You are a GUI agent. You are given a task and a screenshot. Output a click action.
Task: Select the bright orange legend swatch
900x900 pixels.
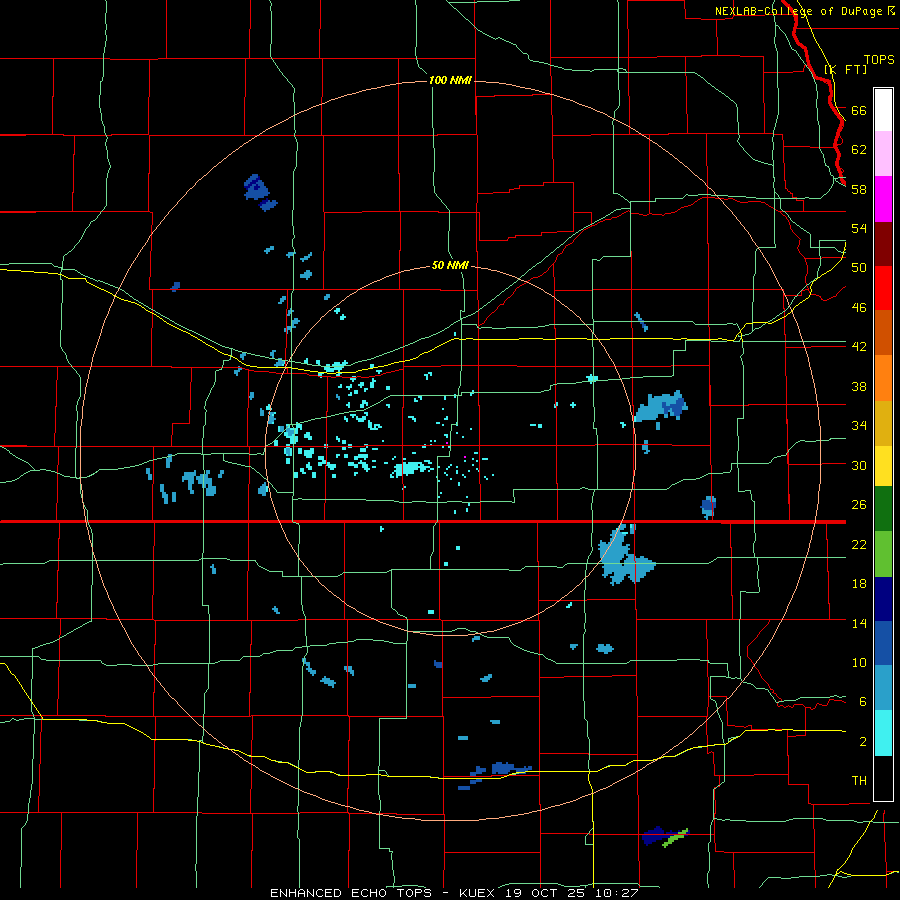pyautogui.click(x=883, y=378)
